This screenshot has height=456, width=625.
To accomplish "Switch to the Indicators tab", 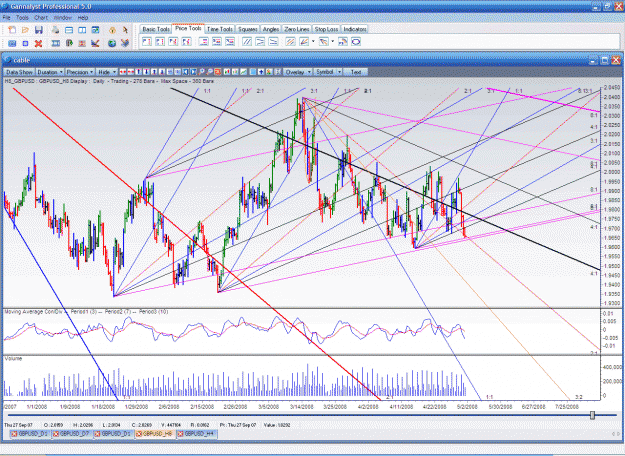I will 355,29.
